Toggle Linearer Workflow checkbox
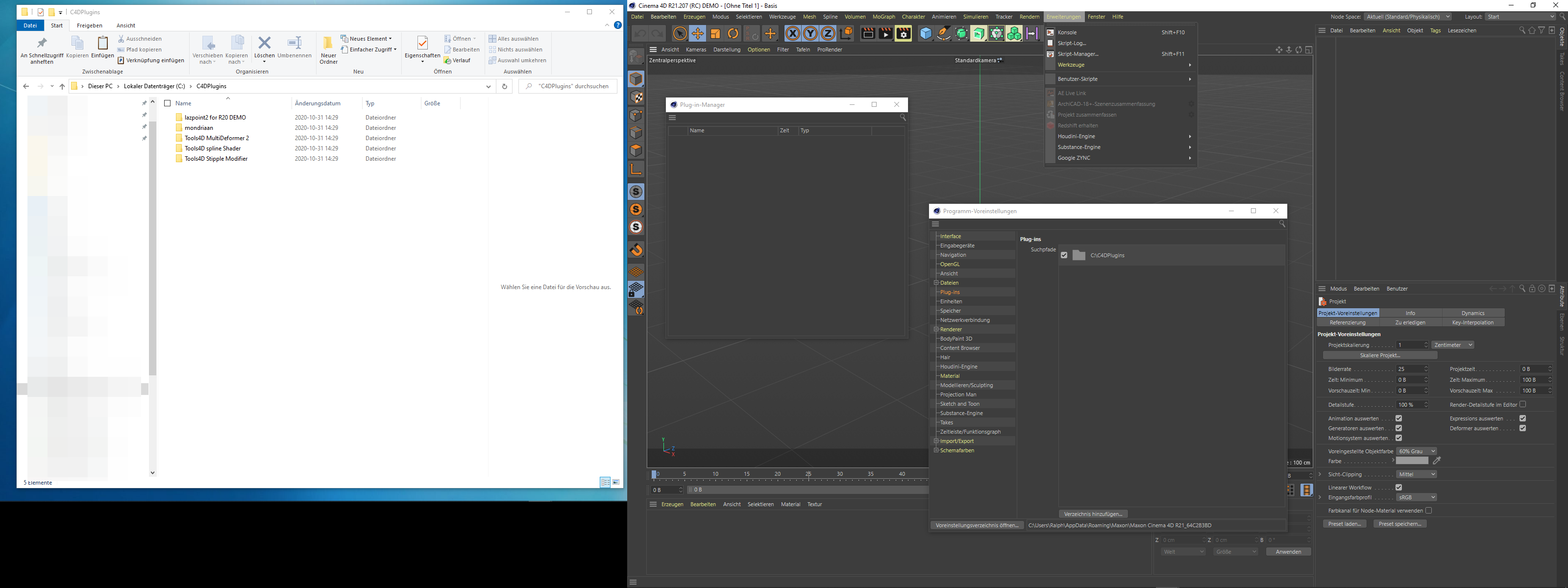 [x=1399, y=488]
